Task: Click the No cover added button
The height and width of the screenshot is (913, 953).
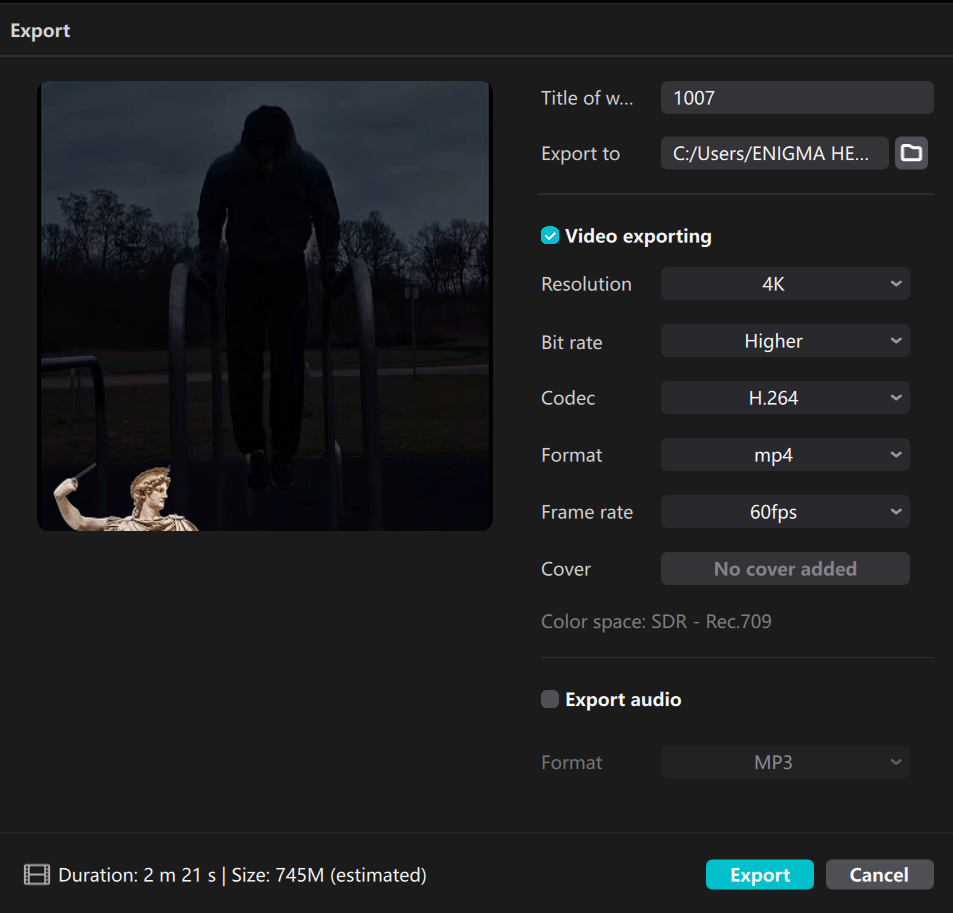Action: click(785, 568)
